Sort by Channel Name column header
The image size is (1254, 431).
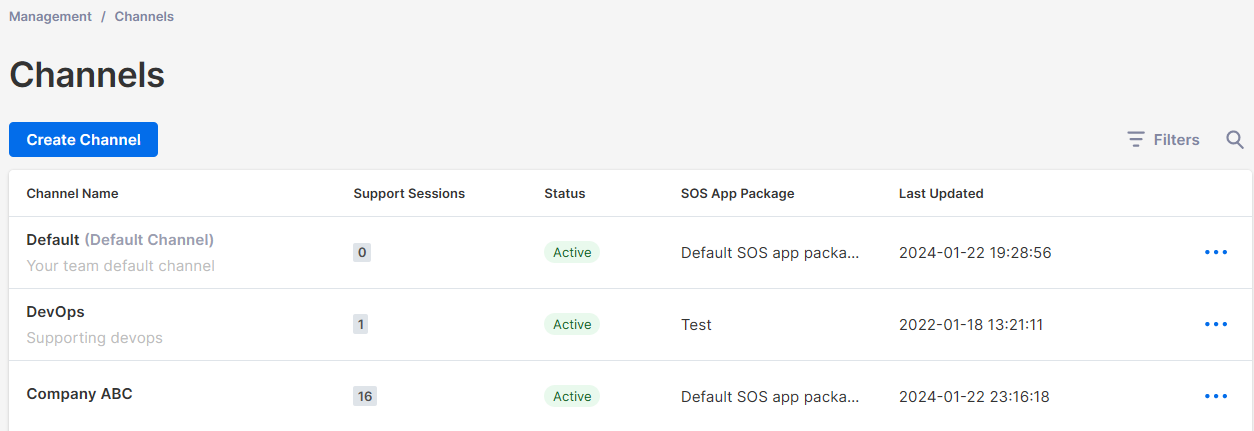click(72, 193)
